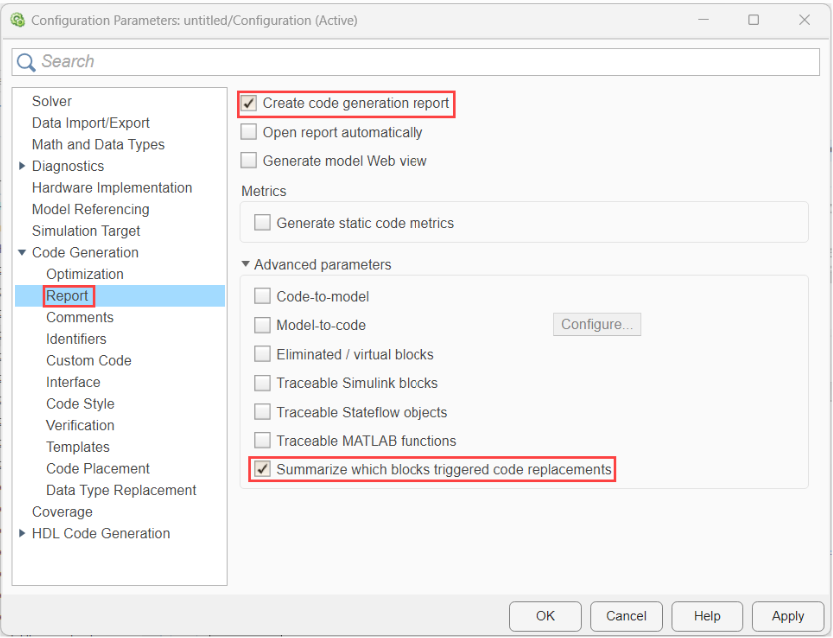Enable Open report automatically
Viewport: 833px width, 638px height.
[x=246, y=131]
